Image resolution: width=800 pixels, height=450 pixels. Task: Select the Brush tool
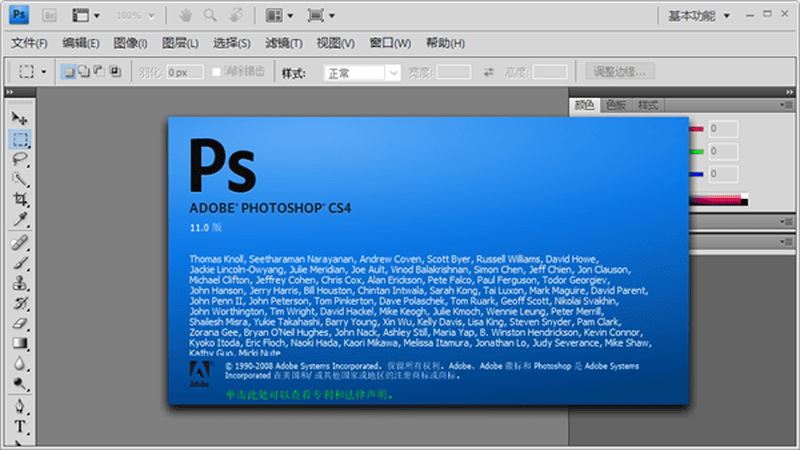pyautogui.click(x=20, y=264)
